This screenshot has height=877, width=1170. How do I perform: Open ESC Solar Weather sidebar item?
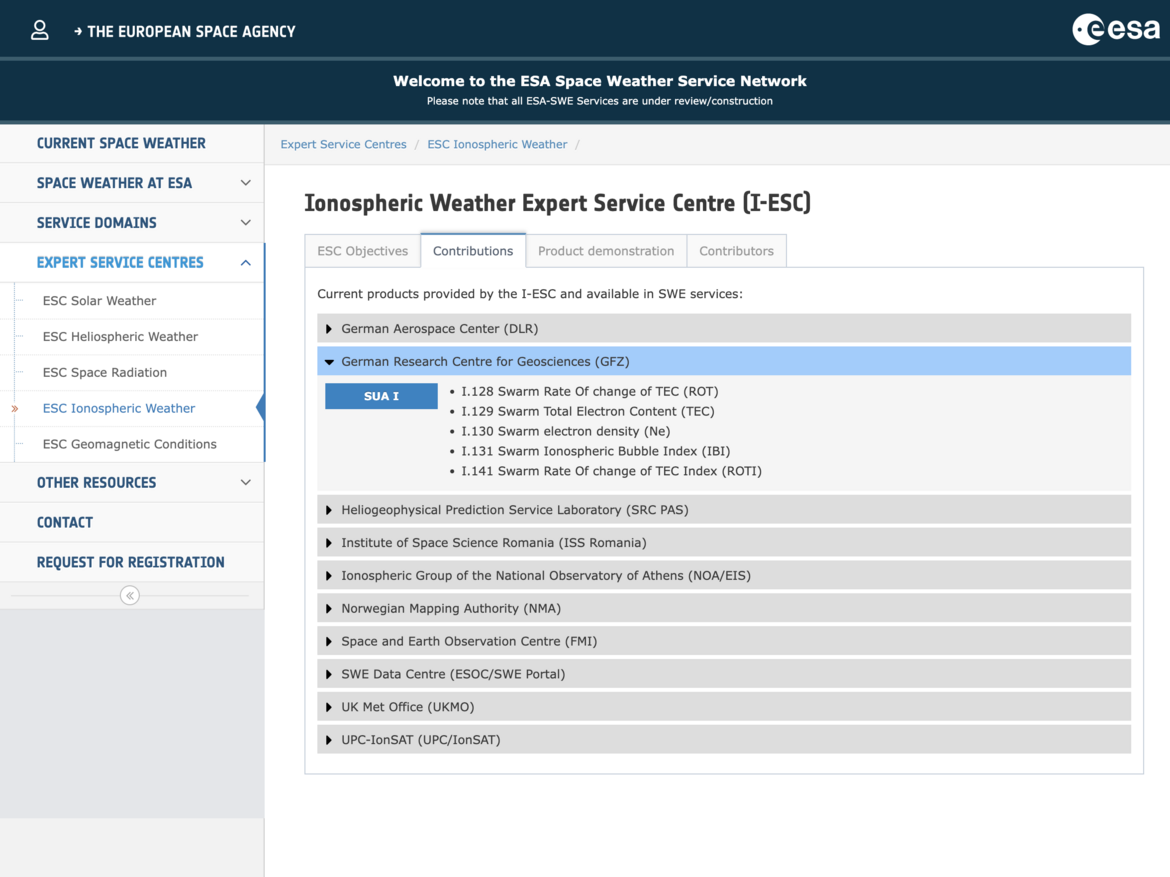[x=99, y=301]
